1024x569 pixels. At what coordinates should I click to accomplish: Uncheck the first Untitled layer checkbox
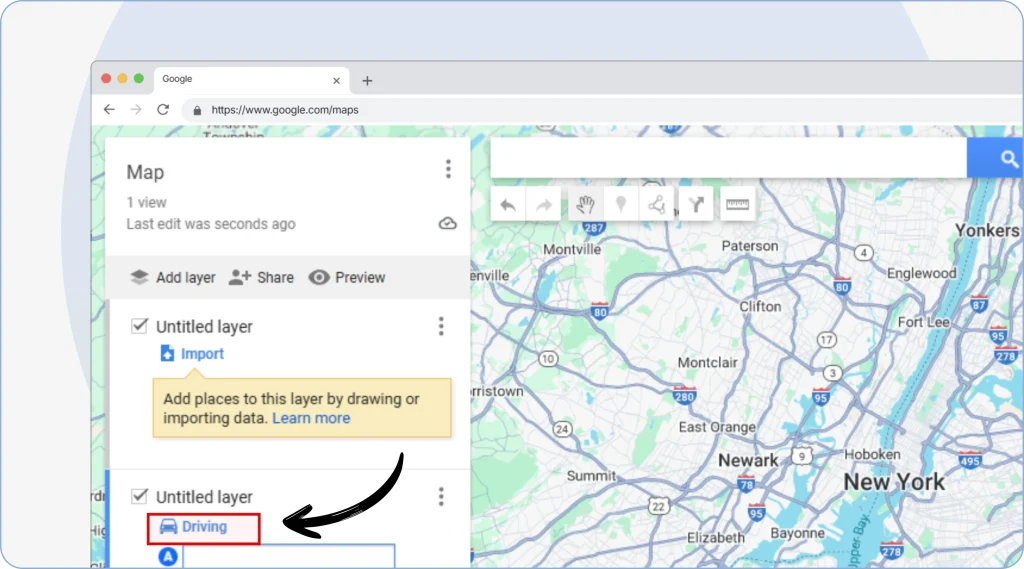point(139,325)
